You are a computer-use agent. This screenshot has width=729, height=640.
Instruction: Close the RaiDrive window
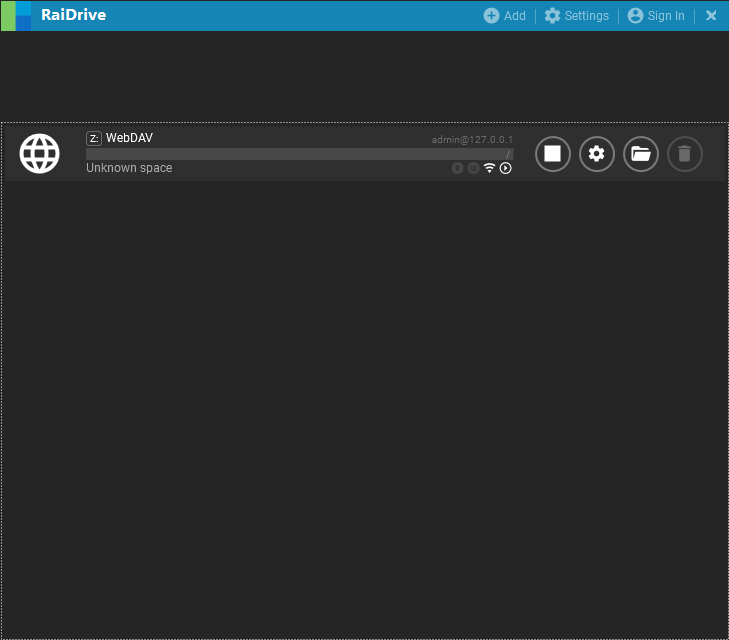tap(711, 16)
